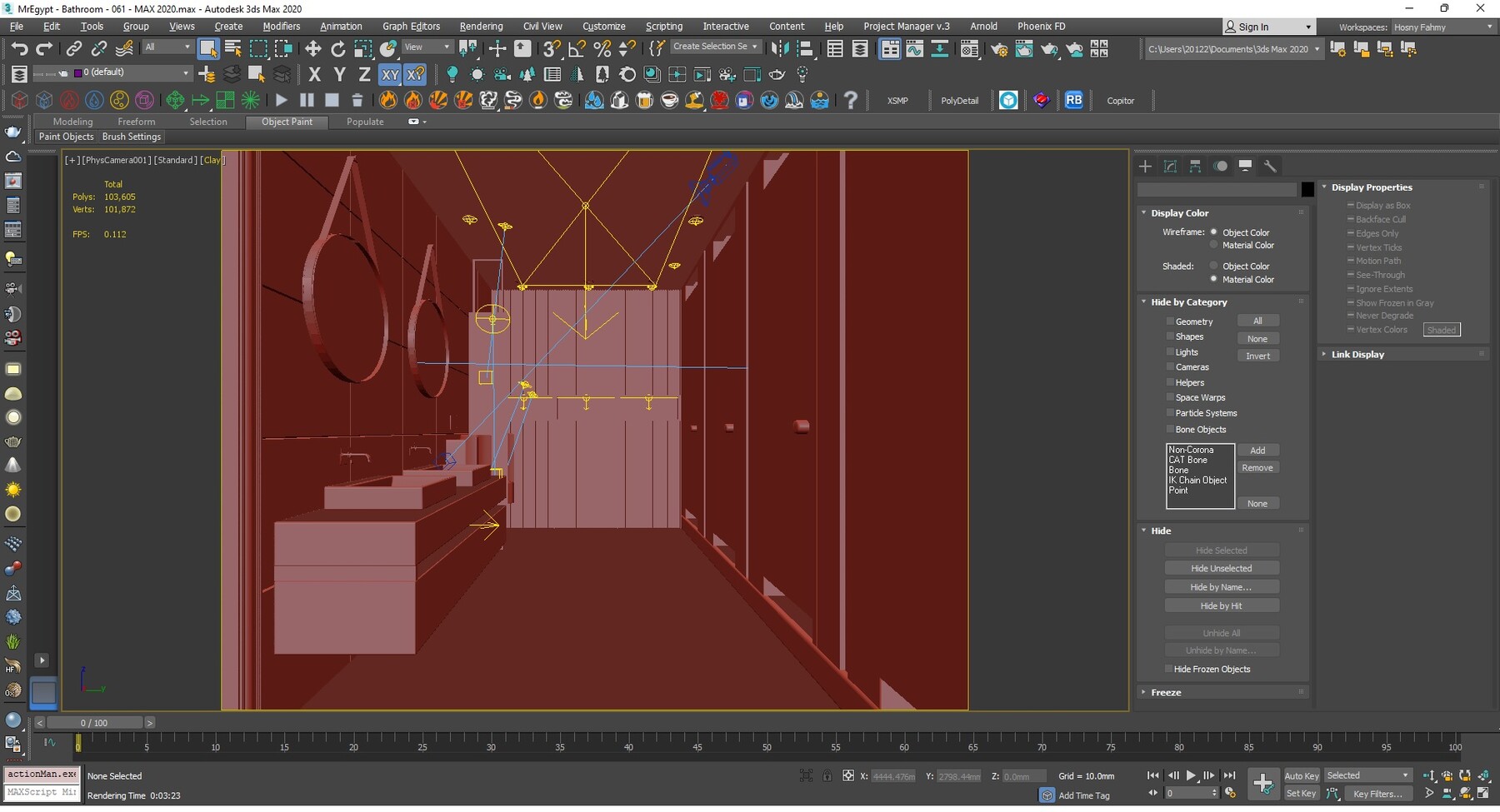Select the Select and Move tool
The height and width of the screenshot is (812, 1500).
[x=312, y=48]
